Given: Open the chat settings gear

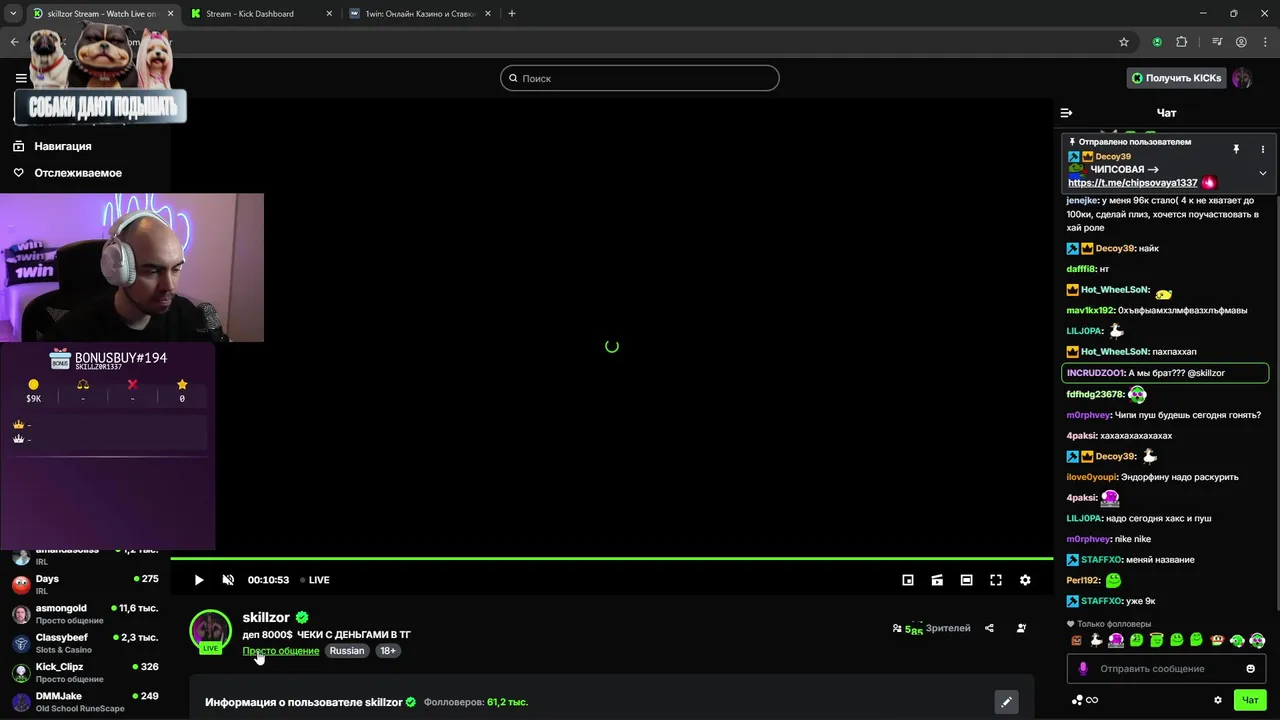Looking at the screenshot, I should (x=1217, y=700).
